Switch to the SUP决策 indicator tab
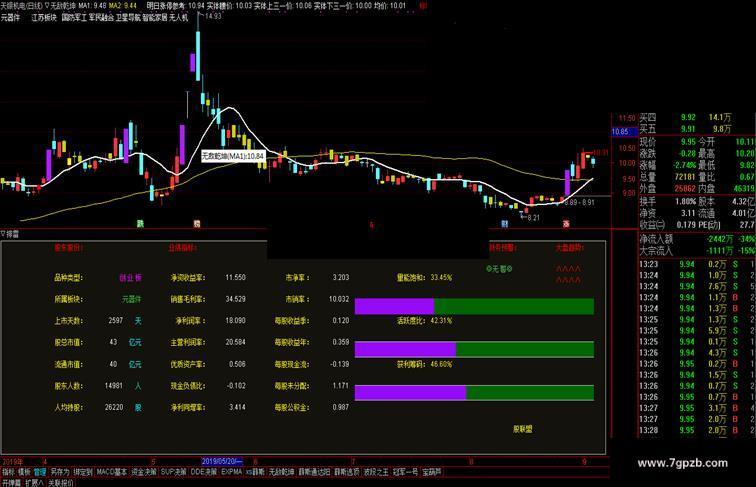Screen dimensions: 756x487 pyautogui.click(x=174, y=472)
